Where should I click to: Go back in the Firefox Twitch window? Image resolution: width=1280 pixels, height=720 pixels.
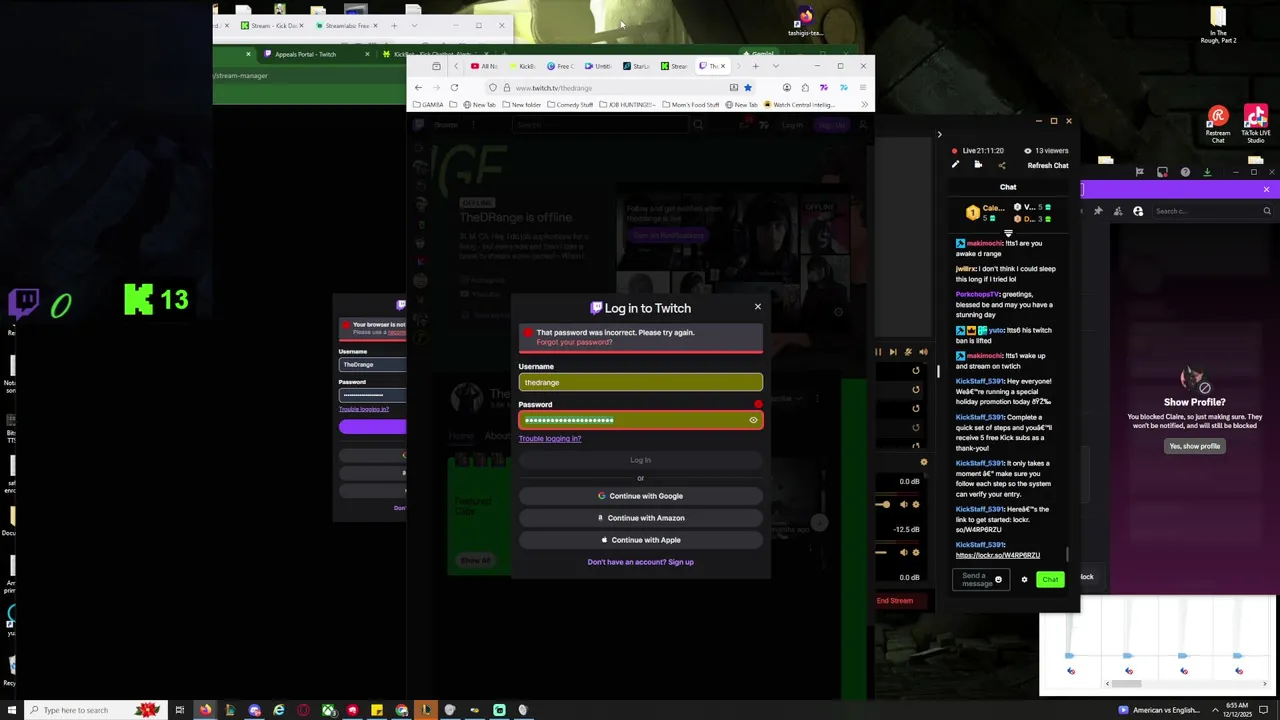tap(418, 87)
